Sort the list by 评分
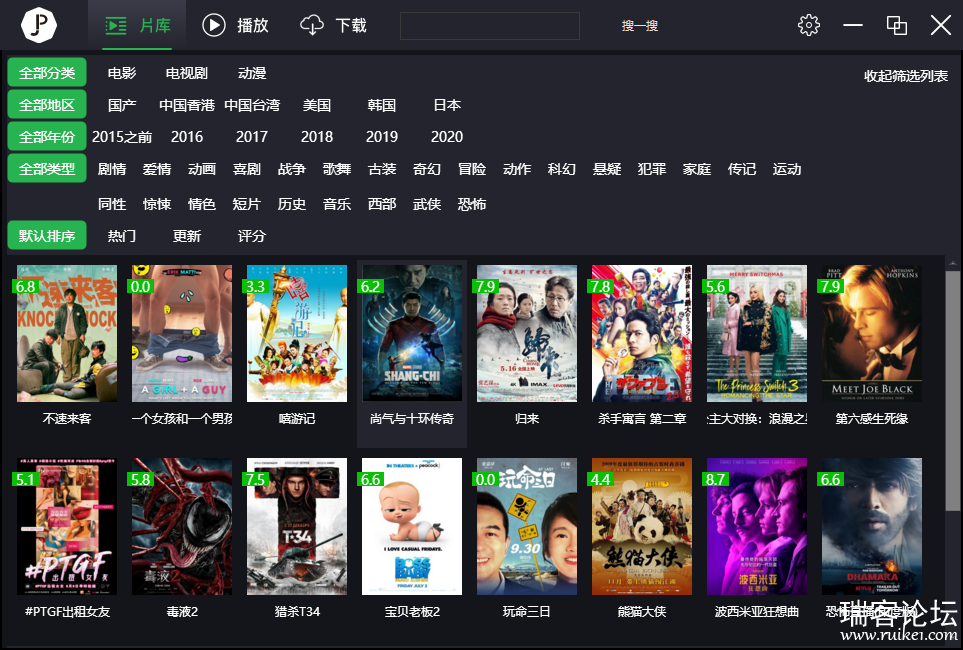Viewport: 963px width, 650px height. [x=252, y=236]
